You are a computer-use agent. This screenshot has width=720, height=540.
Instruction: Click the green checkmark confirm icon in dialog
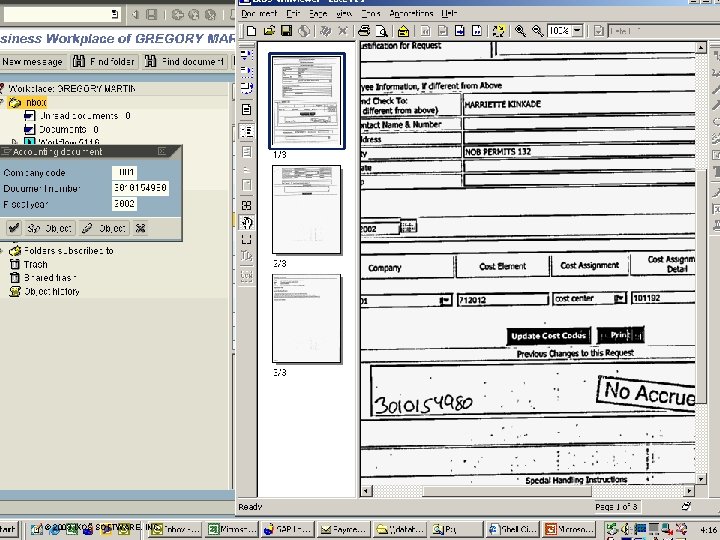14,228
